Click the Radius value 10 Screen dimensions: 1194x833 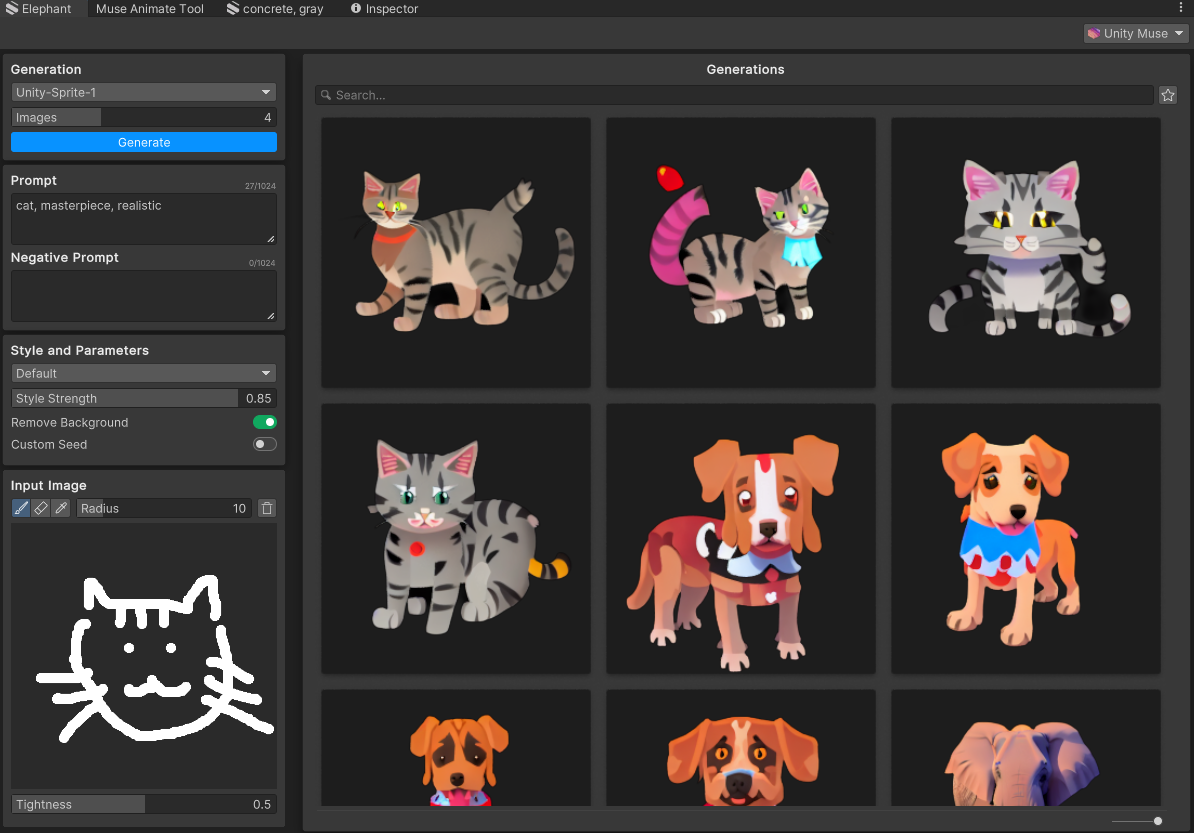click(x=239, y=508)
